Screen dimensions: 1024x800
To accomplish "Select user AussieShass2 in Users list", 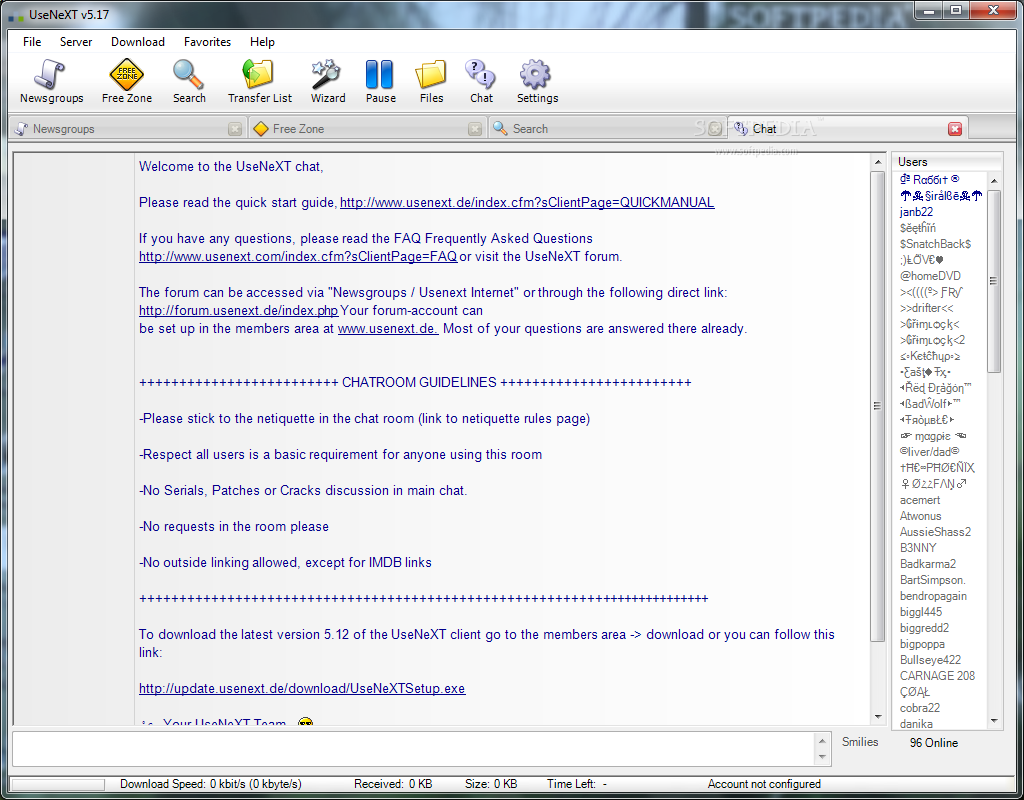I will click(x=935, y=532).
